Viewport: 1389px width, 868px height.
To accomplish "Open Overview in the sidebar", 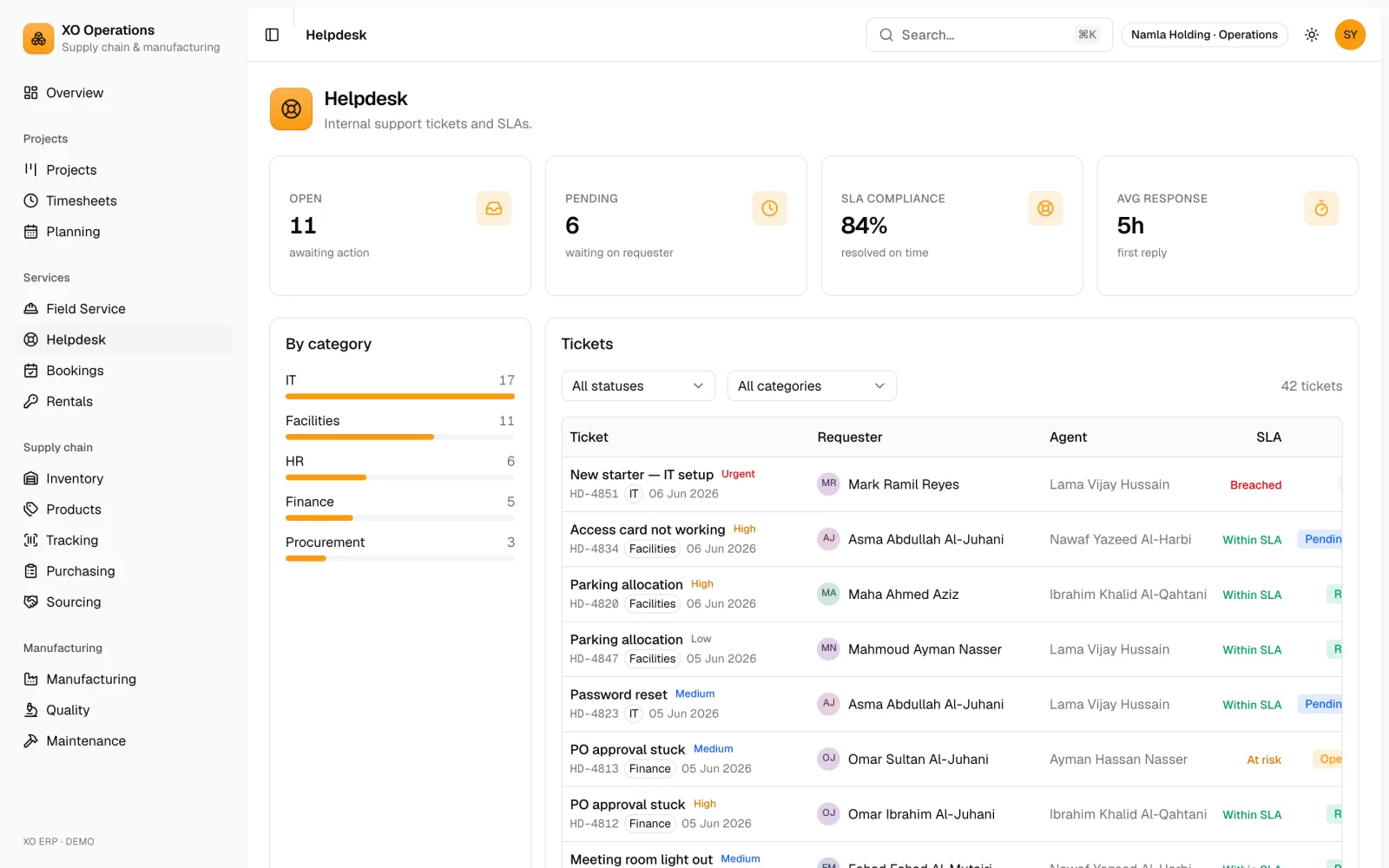I will pos(123,93).
